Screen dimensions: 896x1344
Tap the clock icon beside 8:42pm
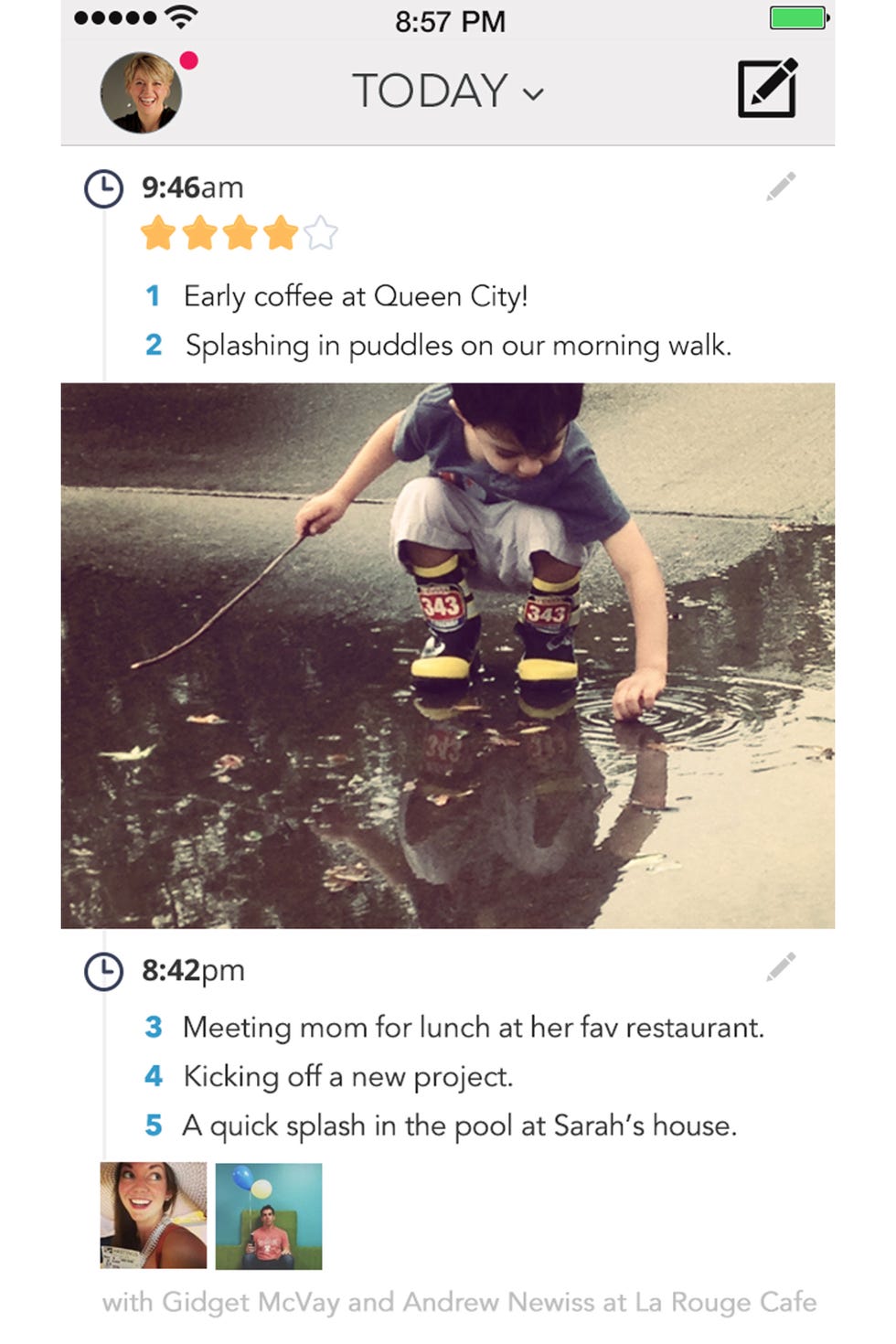click(x=103, y=971)
